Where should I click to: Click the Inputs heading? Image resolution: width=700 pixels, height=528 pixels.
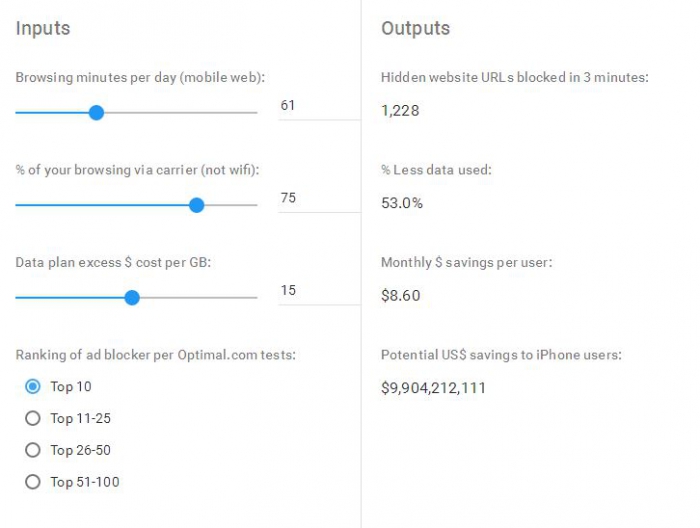[x=43, y=28]
